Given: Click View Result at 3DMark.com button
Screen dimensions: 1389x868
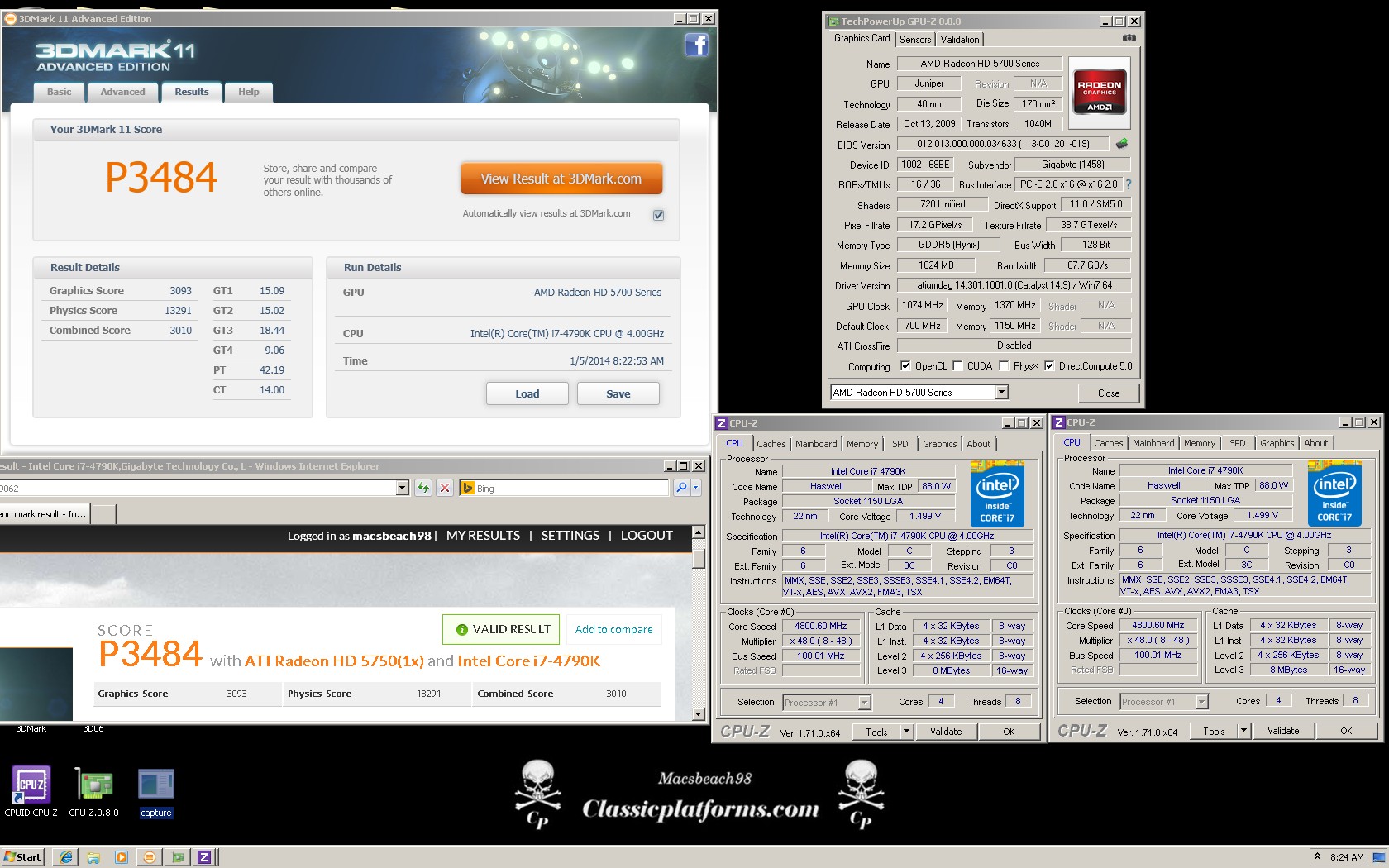Looking at the screenshot, I should (561, 179).
